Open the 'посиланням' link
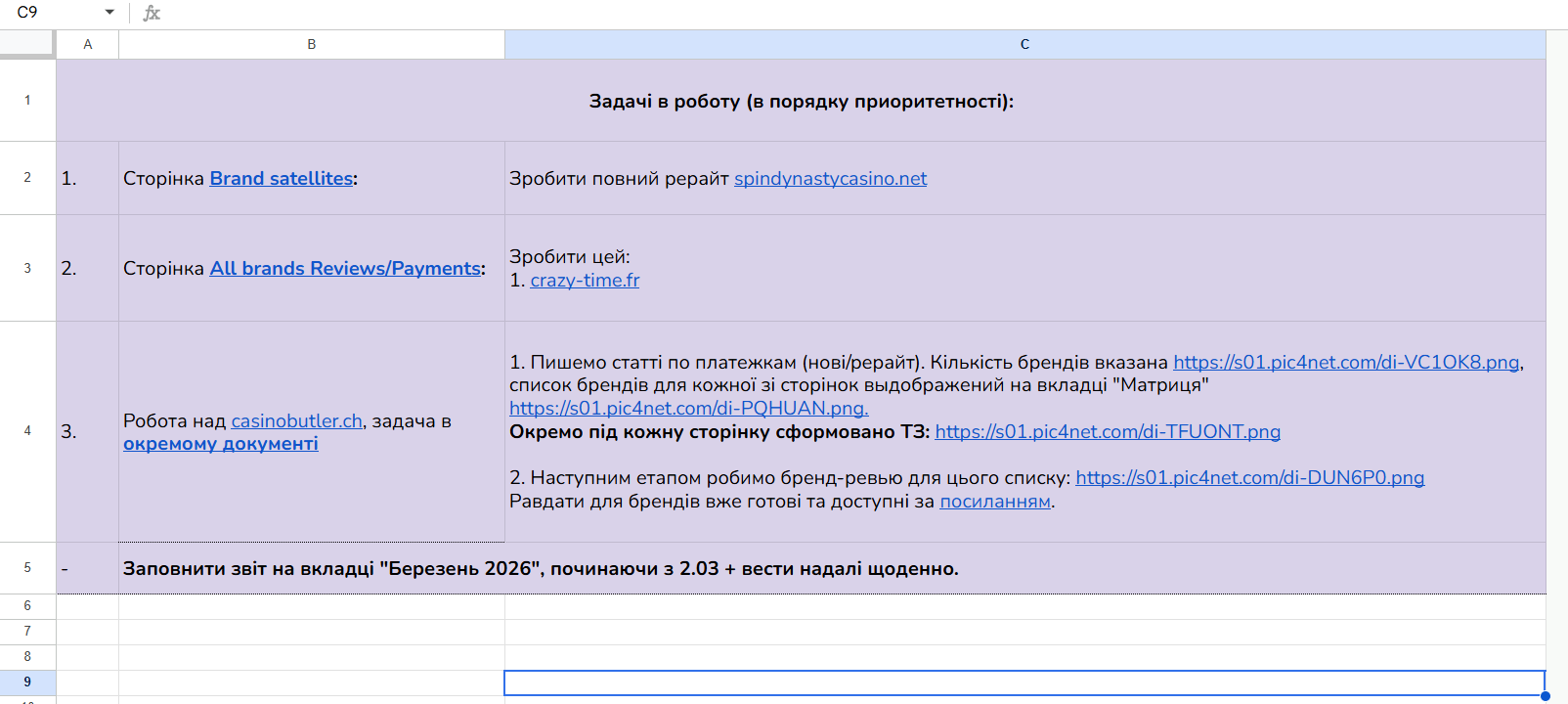This screenshot has width=1568, height=704. click(x=995, y=502)
